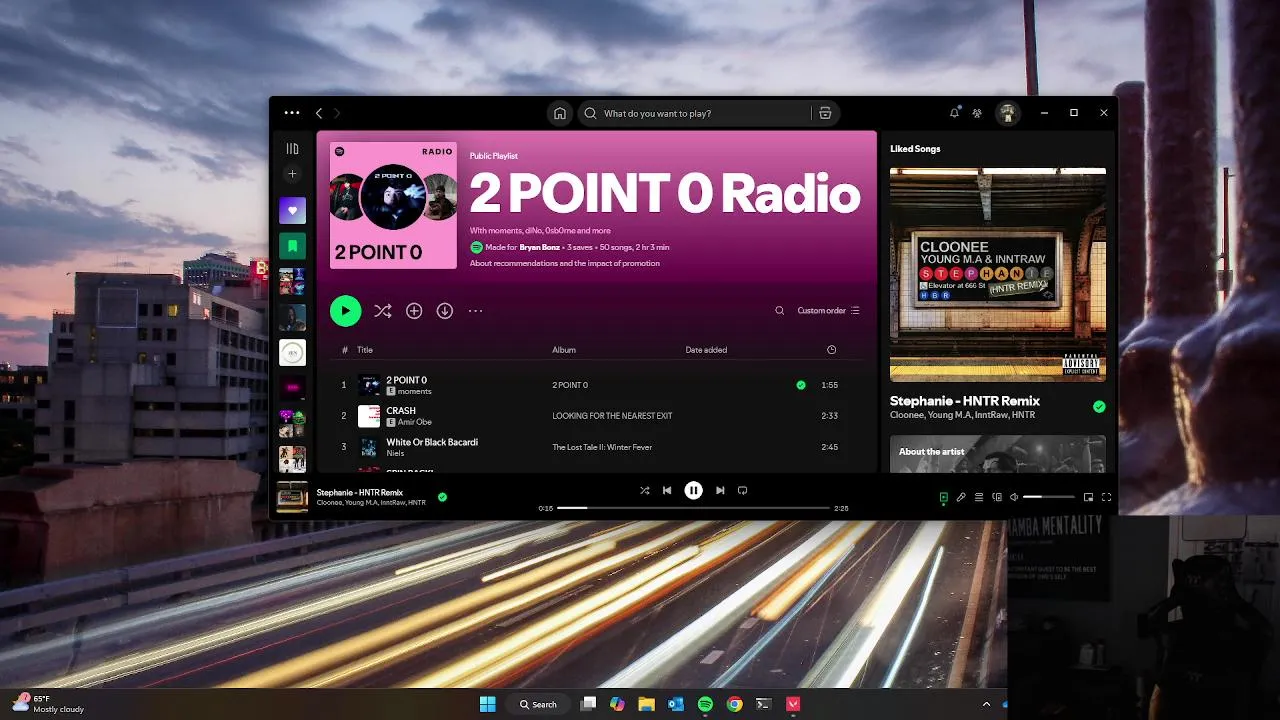Open the Custom order sort dropdown
This screenshot has height=720, width=1280.
[828, 311]
